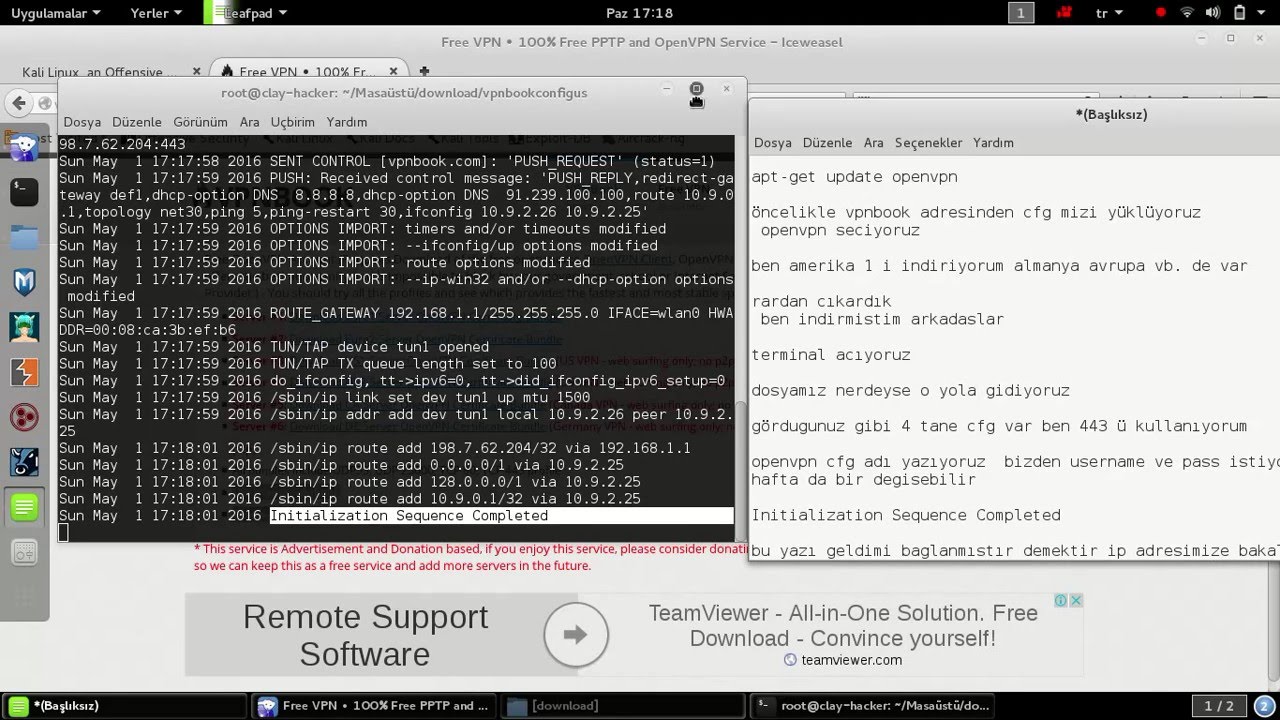Launch the BeEF bull dock icon
Viewport: 1280px width, 720px height.
point(23,462)
